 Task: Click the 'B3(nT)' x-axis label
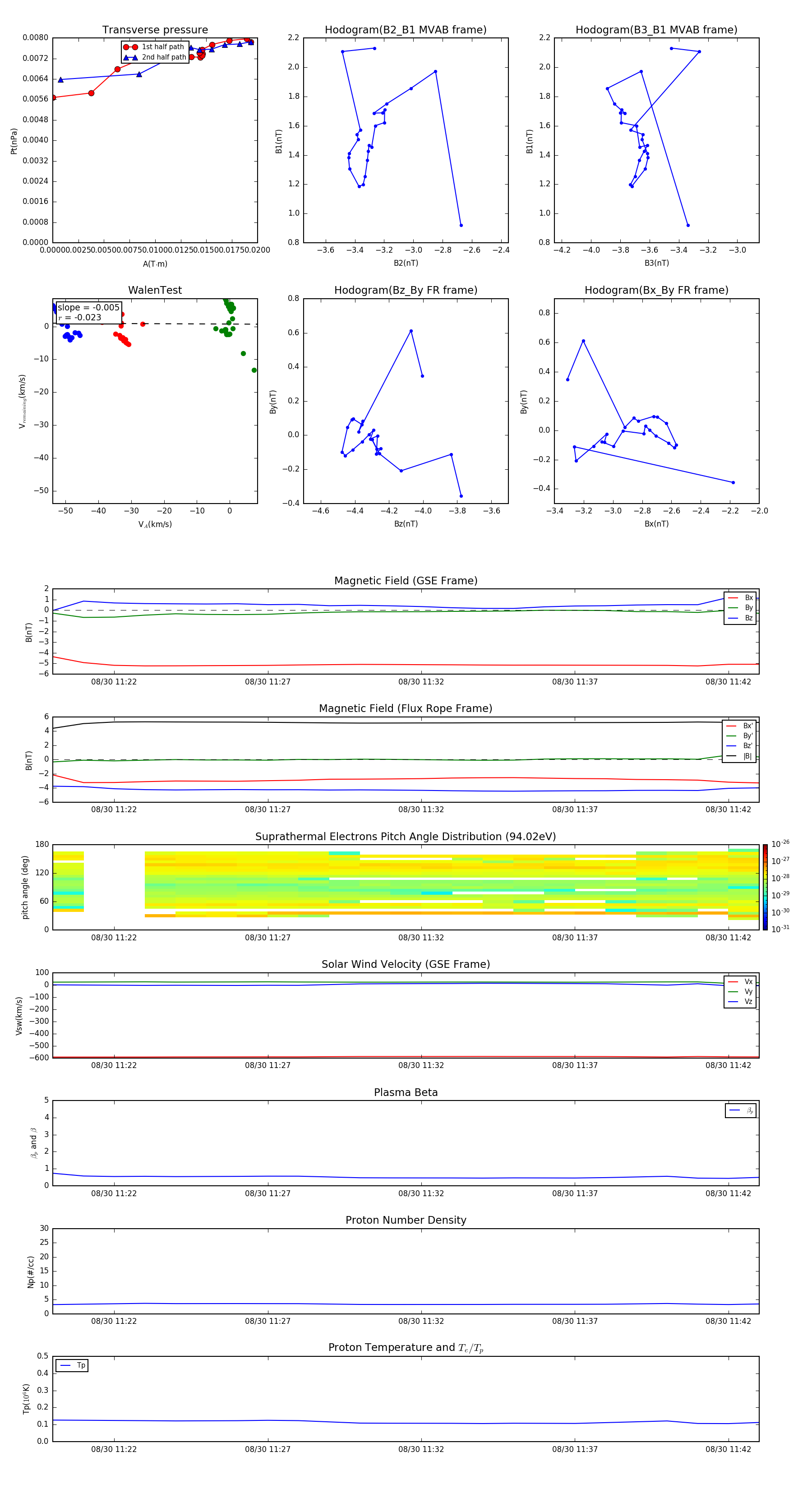point(656,263)
